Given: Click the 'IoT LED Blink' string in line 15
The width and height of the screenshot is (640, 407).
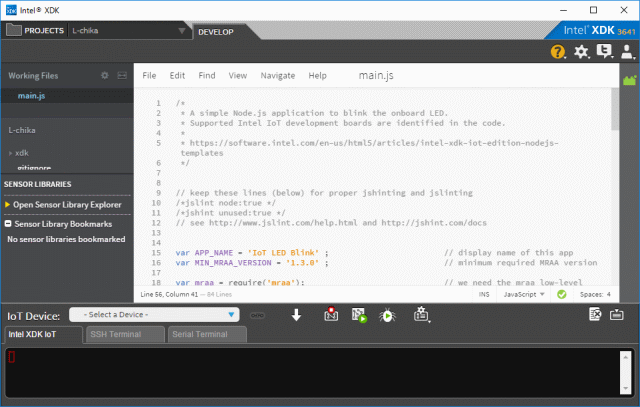Looking at the screenshot, I should [283, 253].
